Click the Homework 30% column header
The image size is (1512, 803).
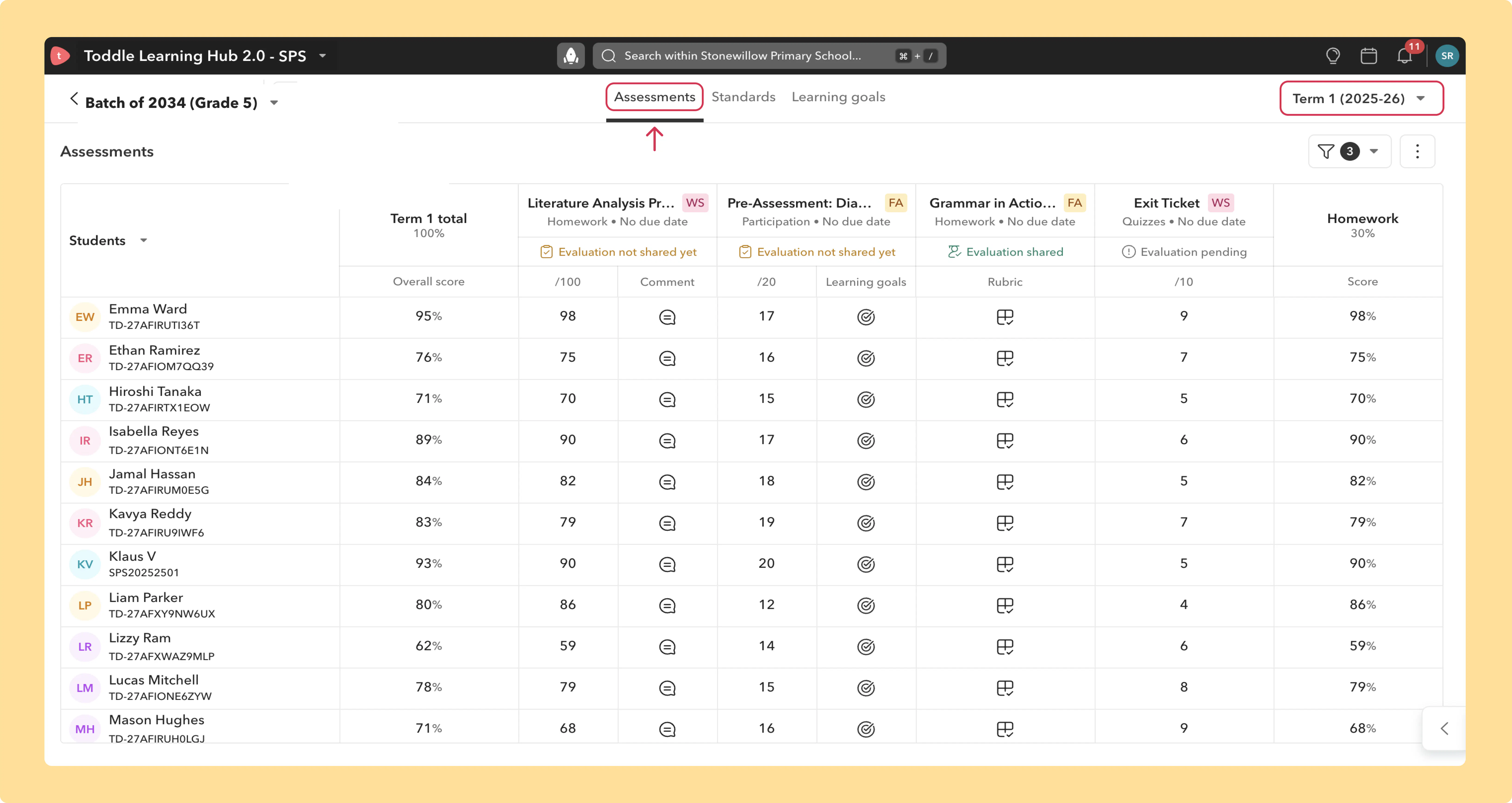pos(1362,225)
